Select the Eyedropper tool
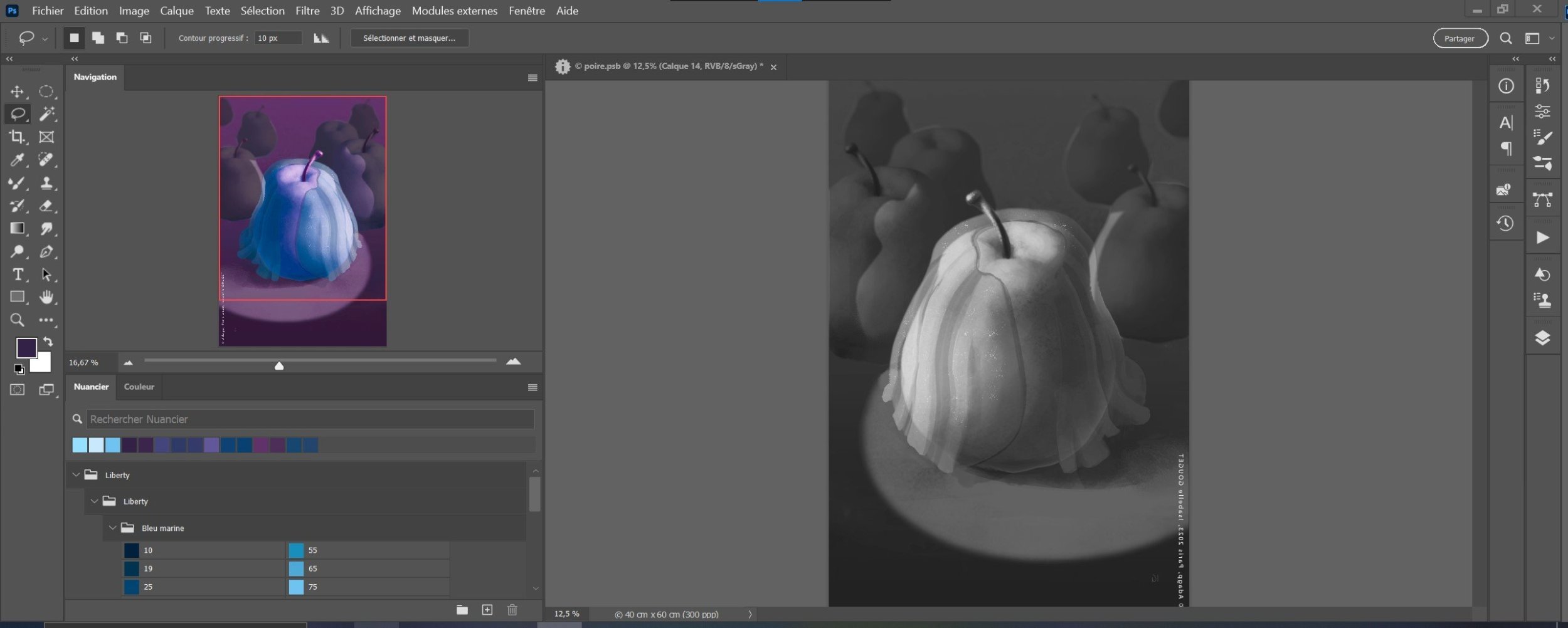 pyautogui.click(x=17, y=160)
